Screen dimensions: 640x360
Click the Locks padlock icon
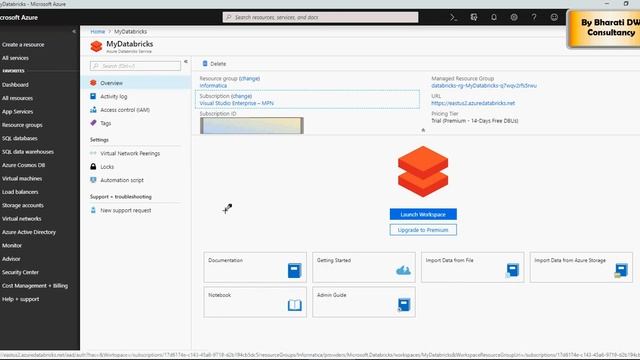coord(93,167)
